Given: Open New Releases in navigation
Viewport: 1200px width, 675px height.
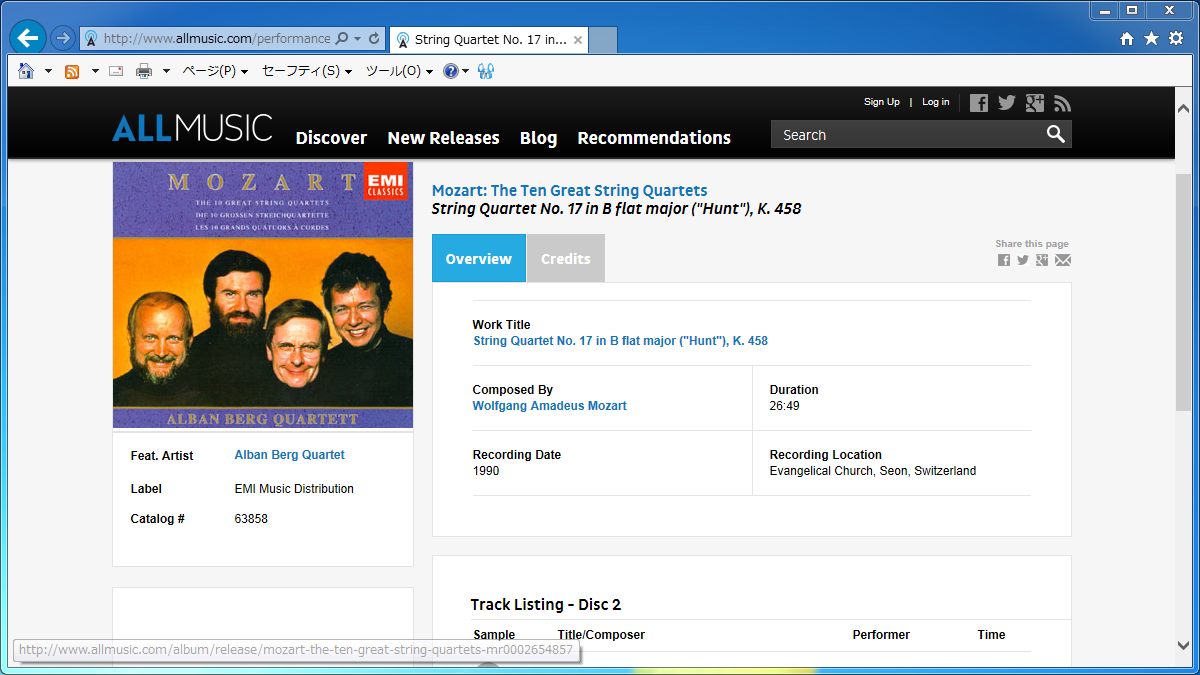Looking at the screenshot, I should click(443, 138).
